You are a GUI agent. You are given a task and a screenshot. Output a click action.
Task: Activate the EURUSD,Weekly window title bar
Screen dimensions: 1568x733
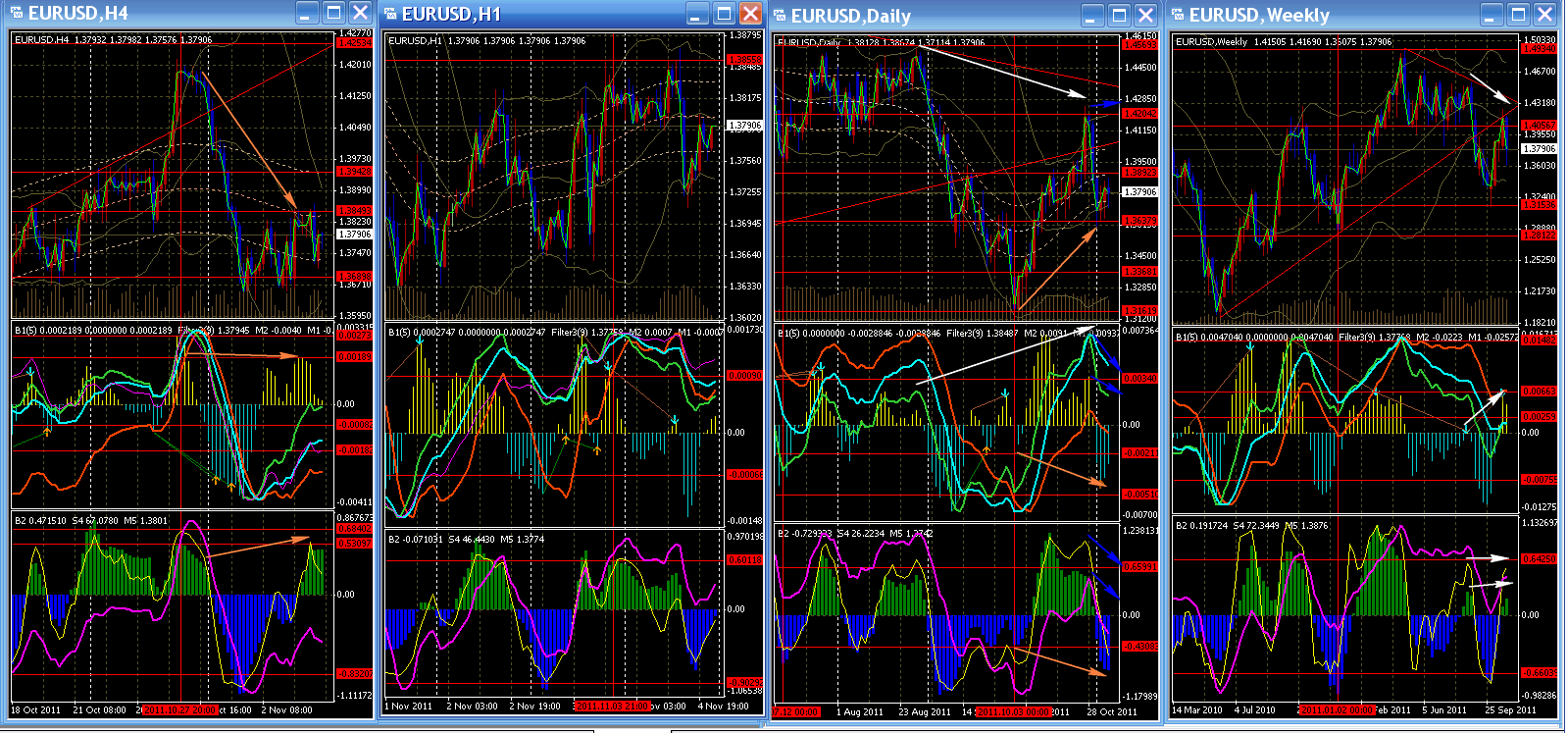coord(1365,15)
